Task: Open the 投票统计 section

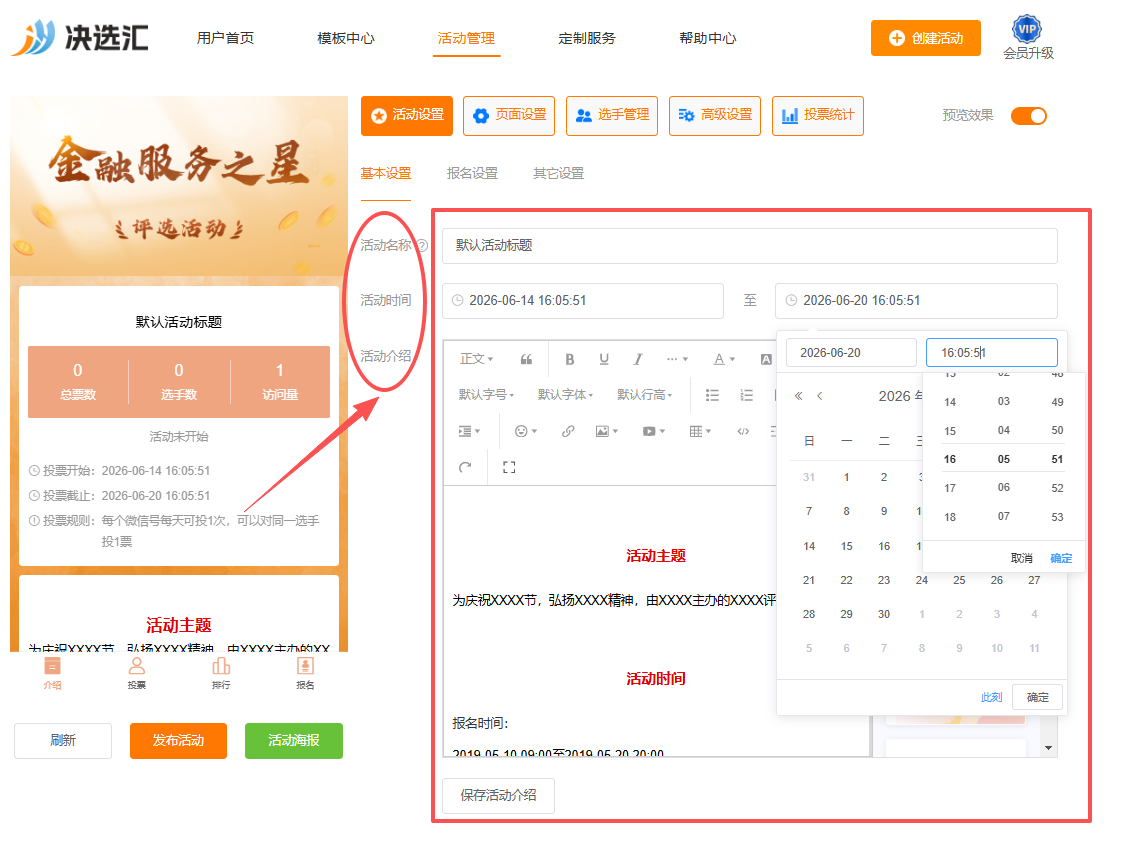Action: (x=818, y=115)
